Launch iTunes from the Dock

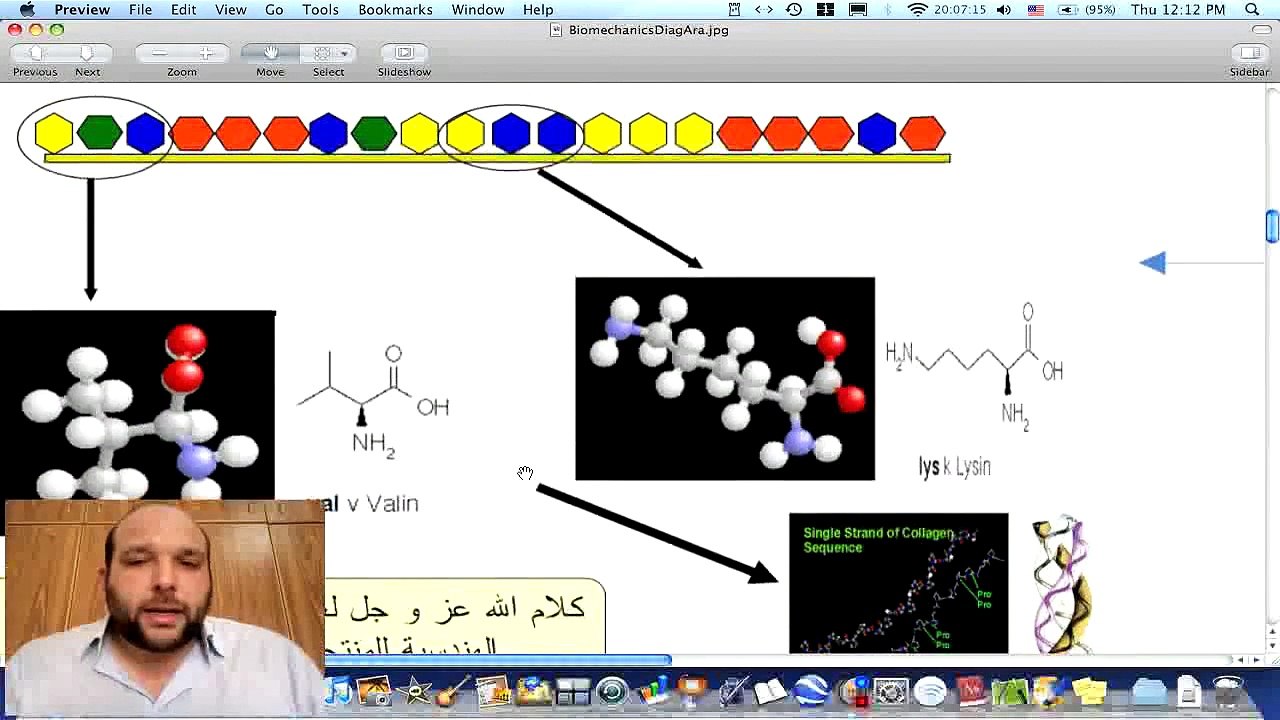click(x=336, y=691)
